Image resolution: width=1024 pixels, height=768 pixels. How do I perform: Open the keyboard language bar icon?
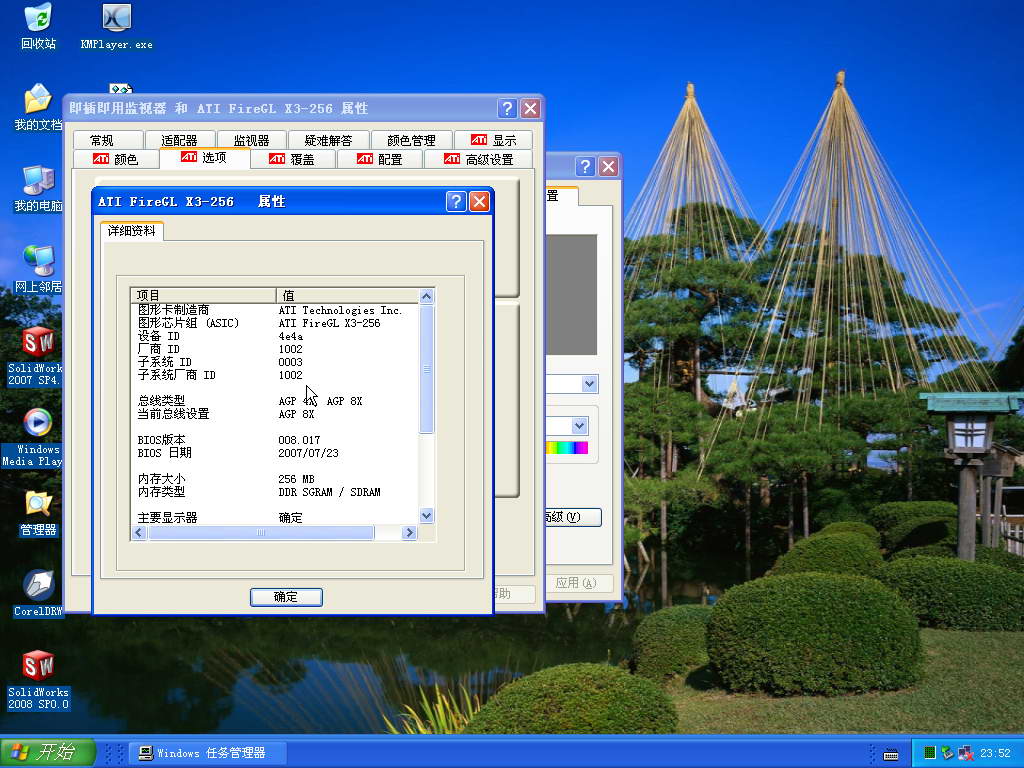(891, 754)
